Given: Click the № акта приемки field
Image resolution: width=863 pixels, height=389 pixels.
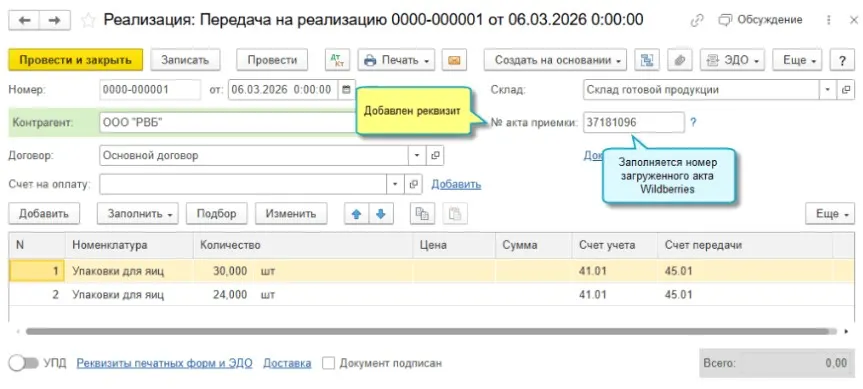Looking at the screenshot, I should pos(633,123).
